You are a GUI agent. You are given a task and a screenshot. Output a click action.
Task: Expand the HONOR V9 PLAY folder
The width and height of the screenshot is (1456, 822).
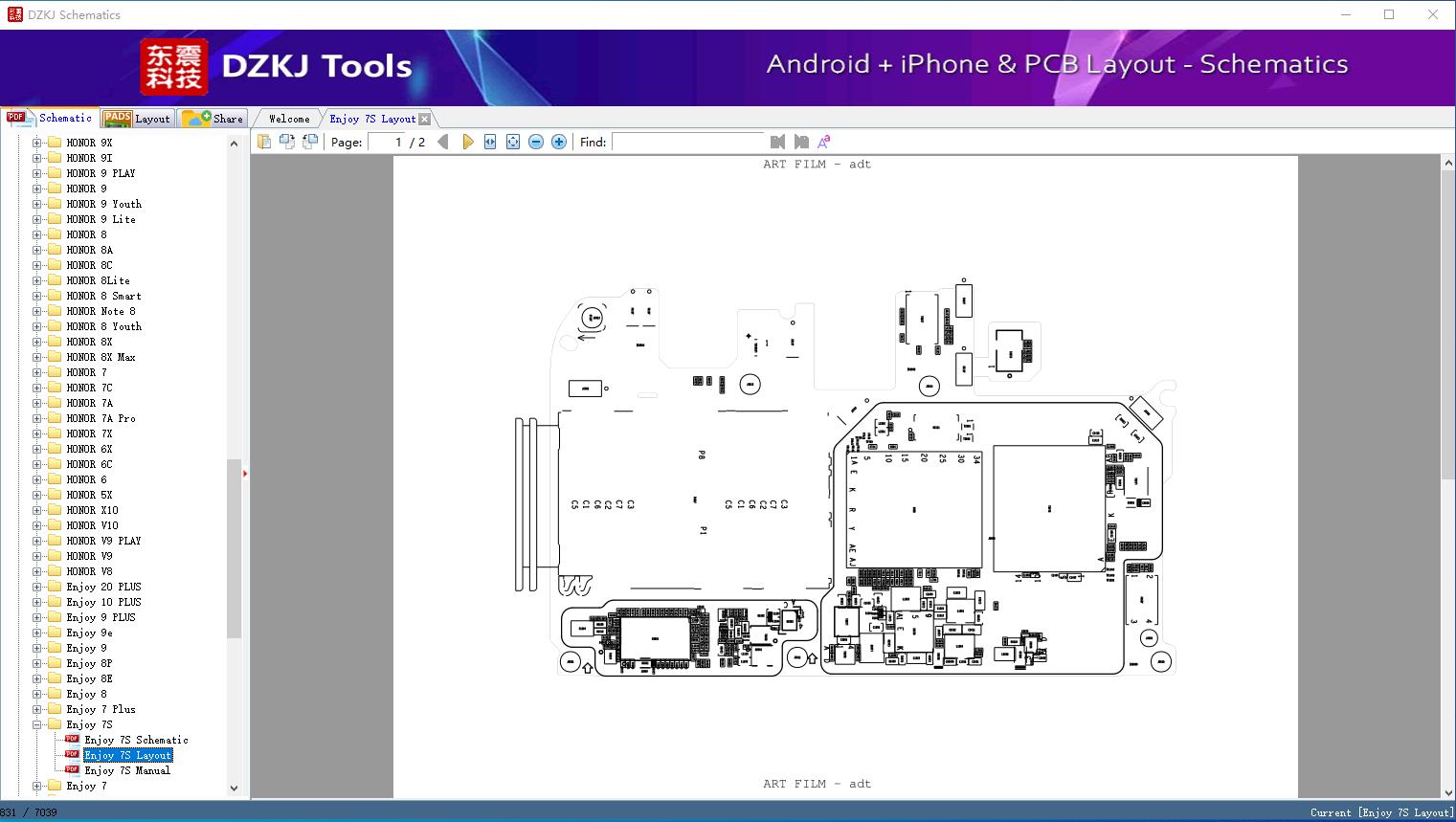[36, 541]
